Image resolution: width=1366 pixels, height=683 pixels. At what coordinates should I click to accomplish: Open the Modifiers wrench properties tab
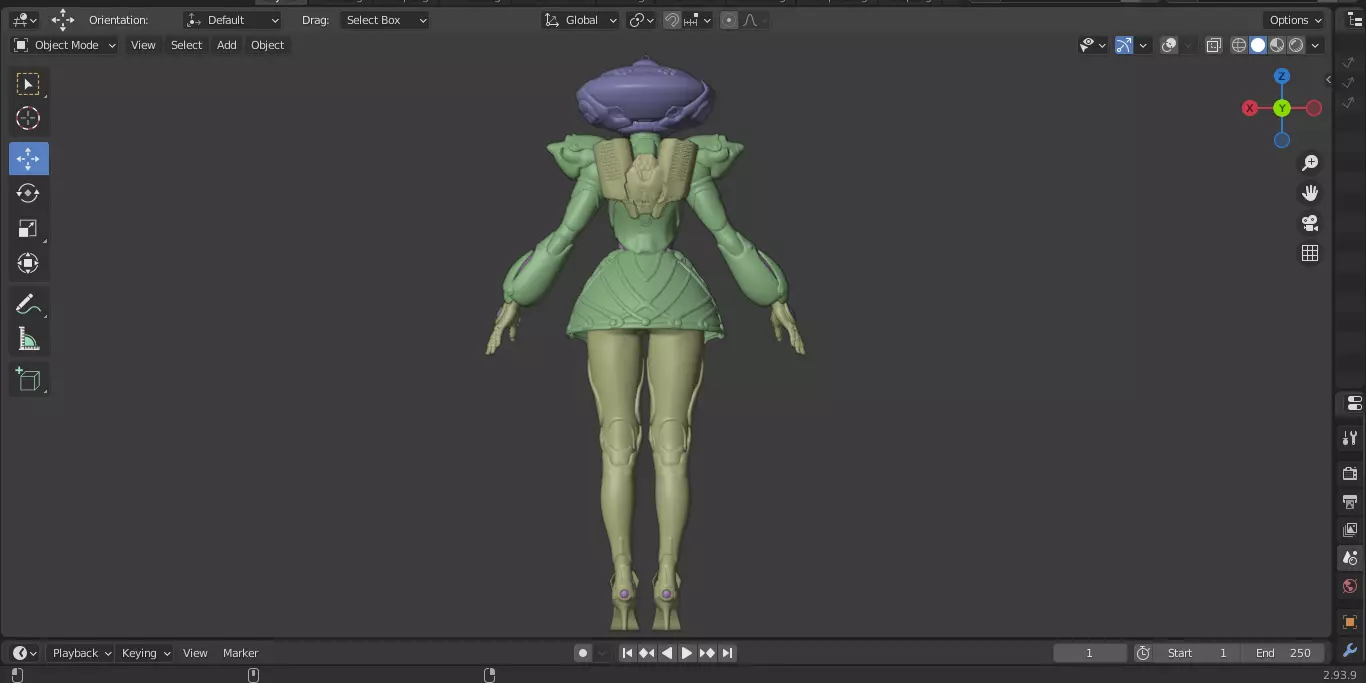pos(1350,651)
